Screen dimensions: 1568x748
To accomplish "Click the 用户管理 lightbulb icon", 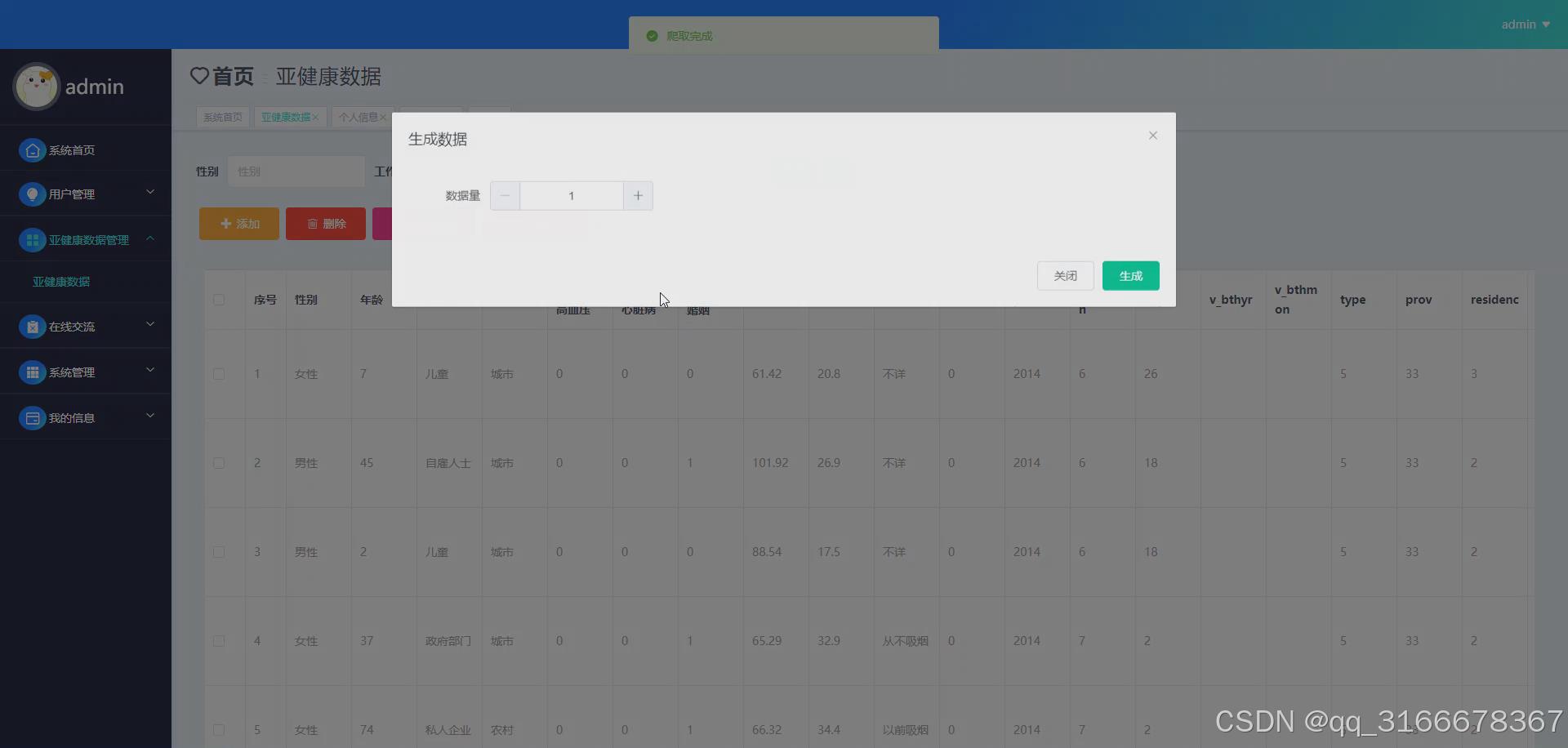I will point(32,194).
